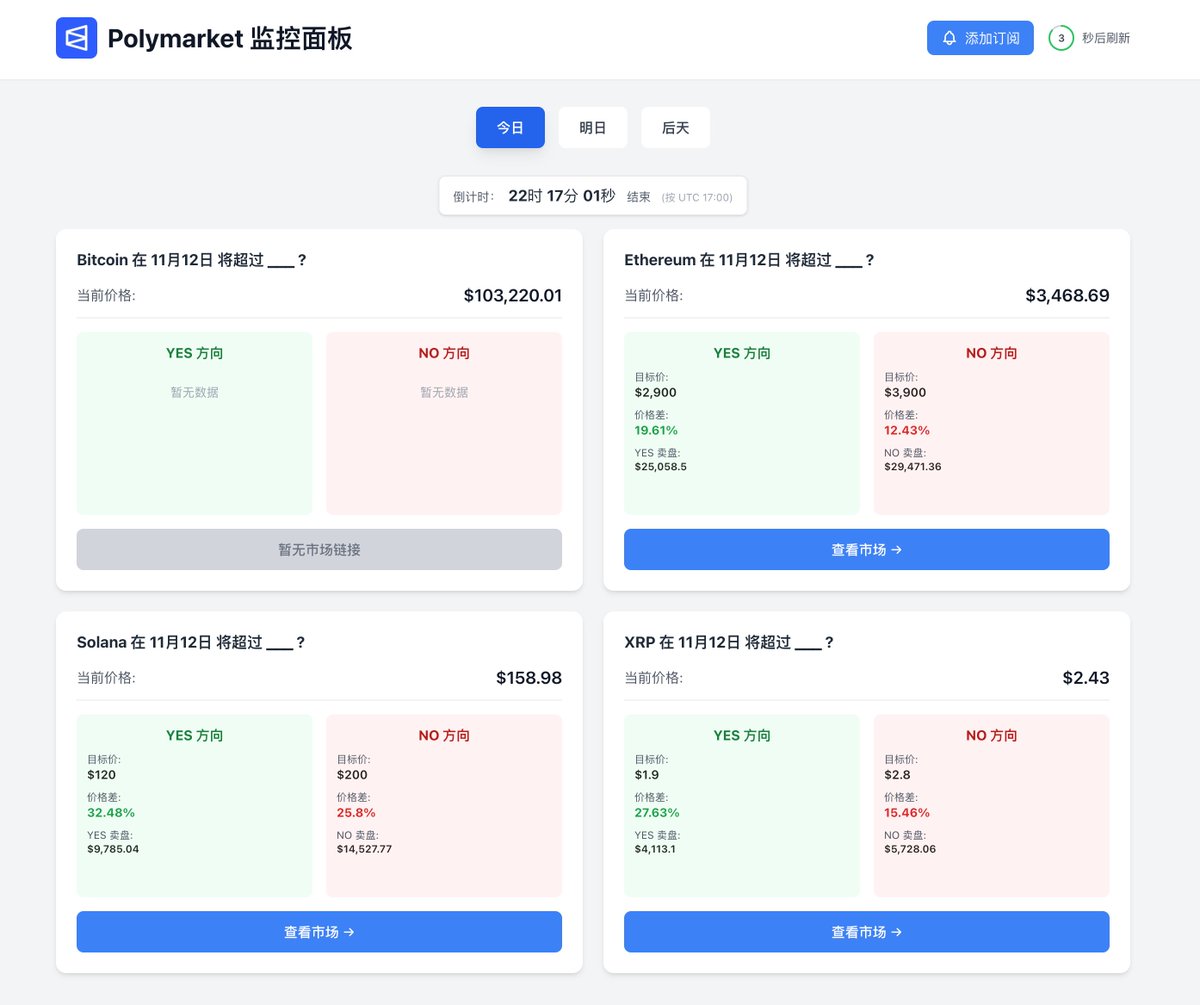The image size is (1200, 1005).
Task: Open Ethereum market via 查看市场 button
Action: (866, 550)
